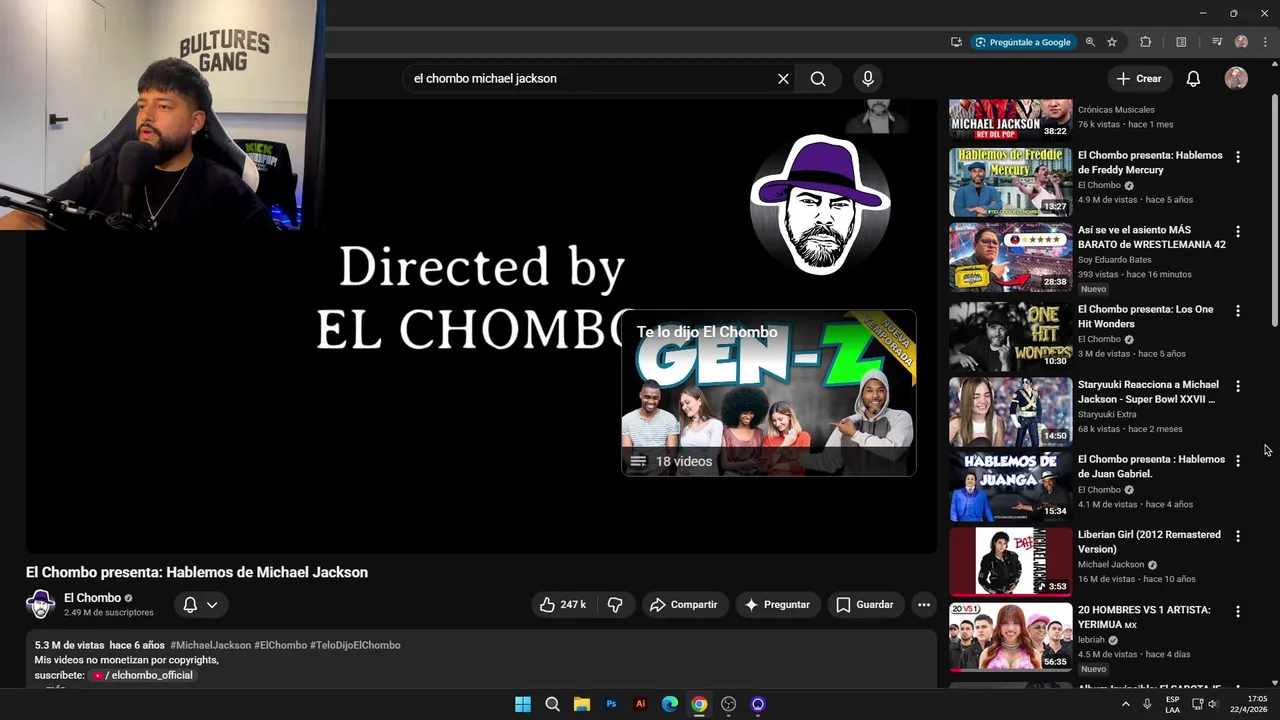
Task: Open options menu for Freddy Mercury video
Action: tap(1238, 157)
